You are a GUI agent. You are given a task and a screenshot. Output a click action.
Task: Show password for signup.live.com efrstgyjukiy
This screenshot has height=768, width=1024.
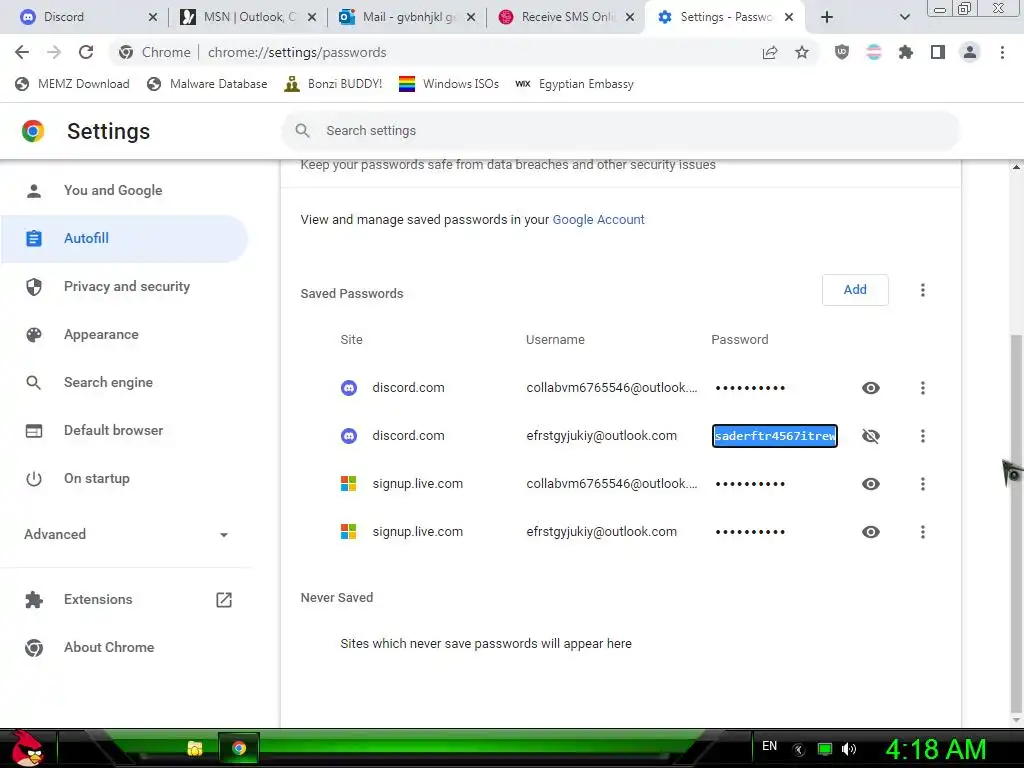point(871,532)
